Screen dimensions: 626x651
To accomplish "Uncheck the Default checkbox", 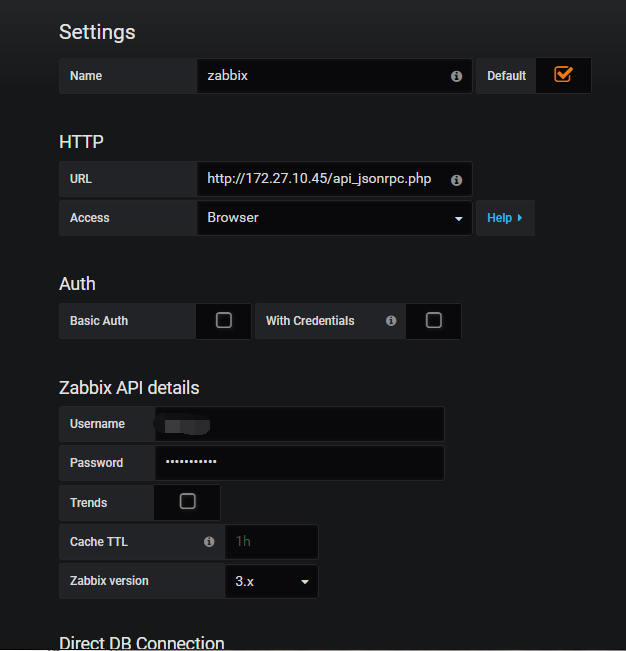I will [563, 75].
